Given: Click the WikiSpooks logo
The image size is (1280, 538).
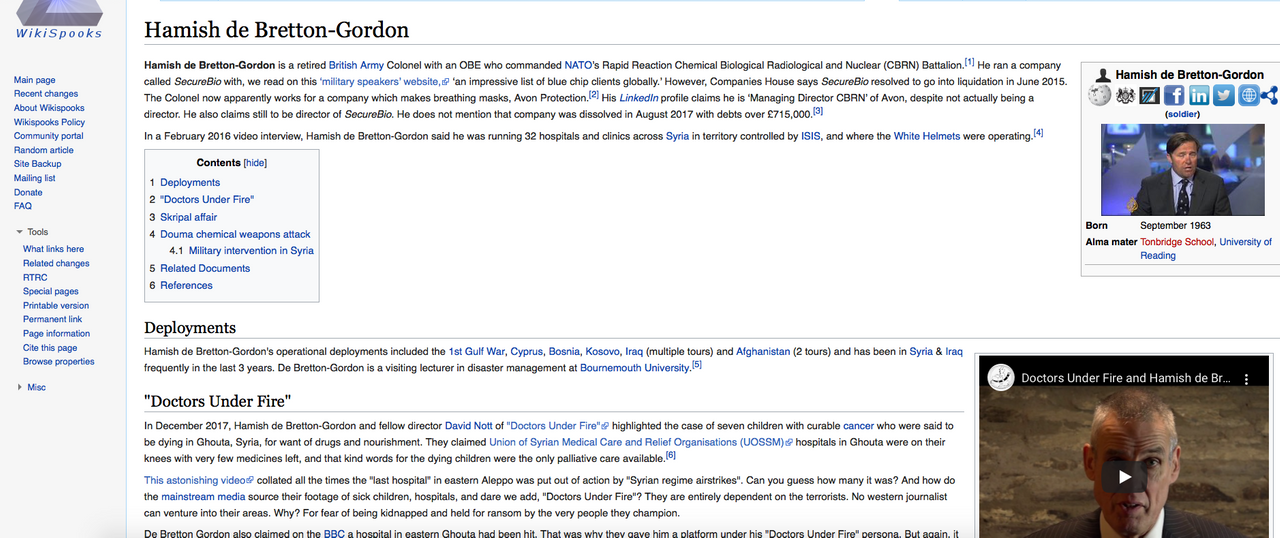Looking at the screenshot, I should tap(58, 20).
